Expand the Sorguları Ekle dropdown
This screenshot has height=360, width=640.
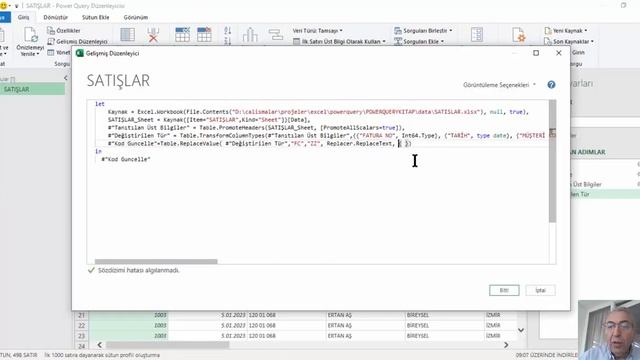(419, 41)
